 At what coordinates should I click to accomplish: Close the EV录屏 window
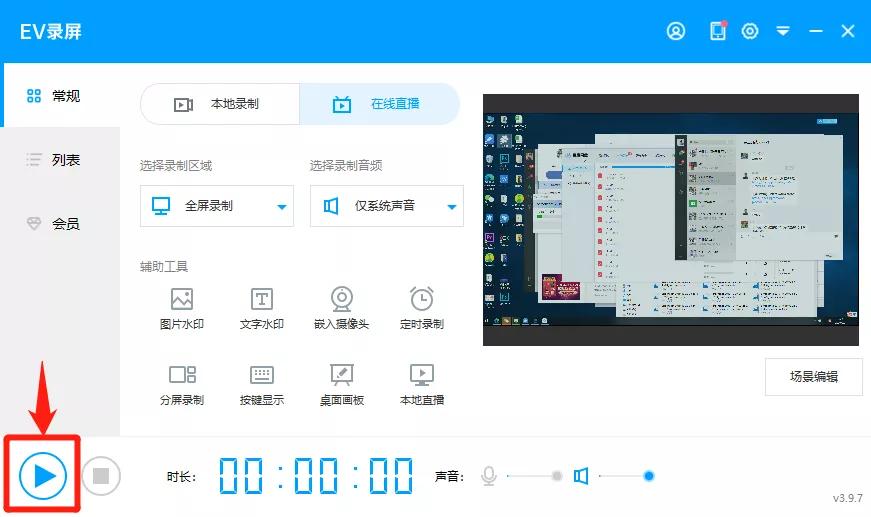coord(848,31)
